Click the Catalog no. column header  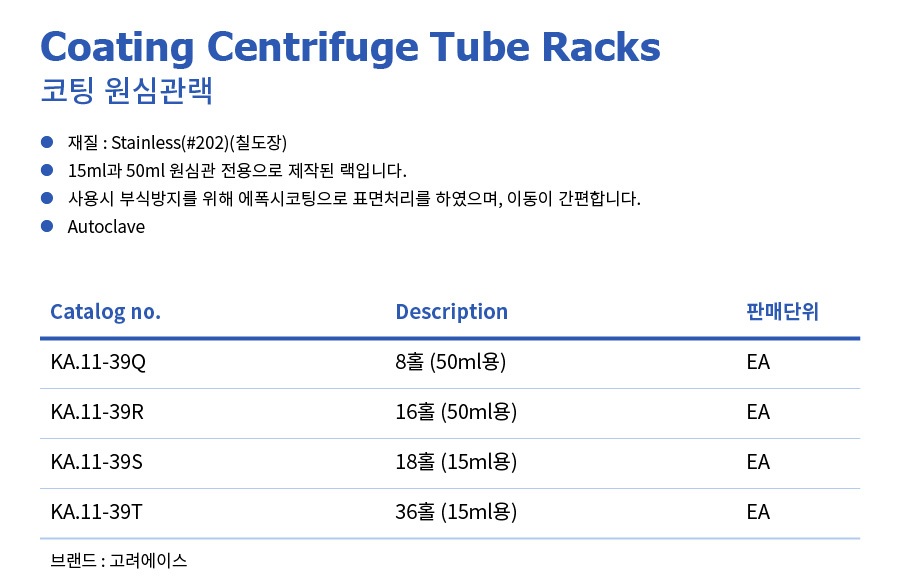(105, 312)
